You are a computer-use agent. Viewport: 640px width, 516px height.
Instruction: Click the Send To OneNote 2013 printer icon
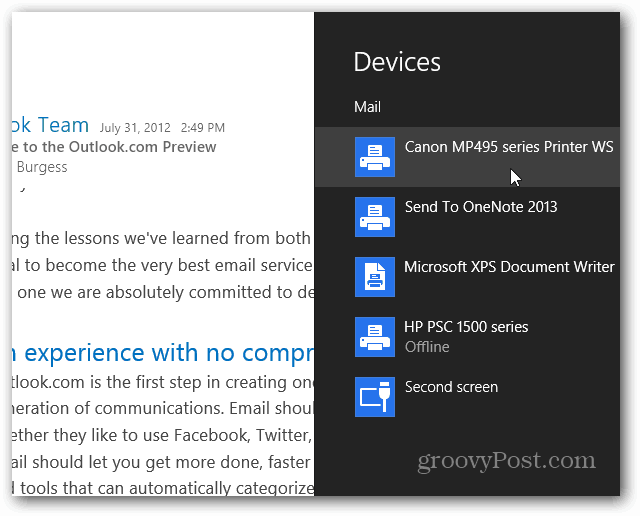pyautogui.click(x=375, y=217)
